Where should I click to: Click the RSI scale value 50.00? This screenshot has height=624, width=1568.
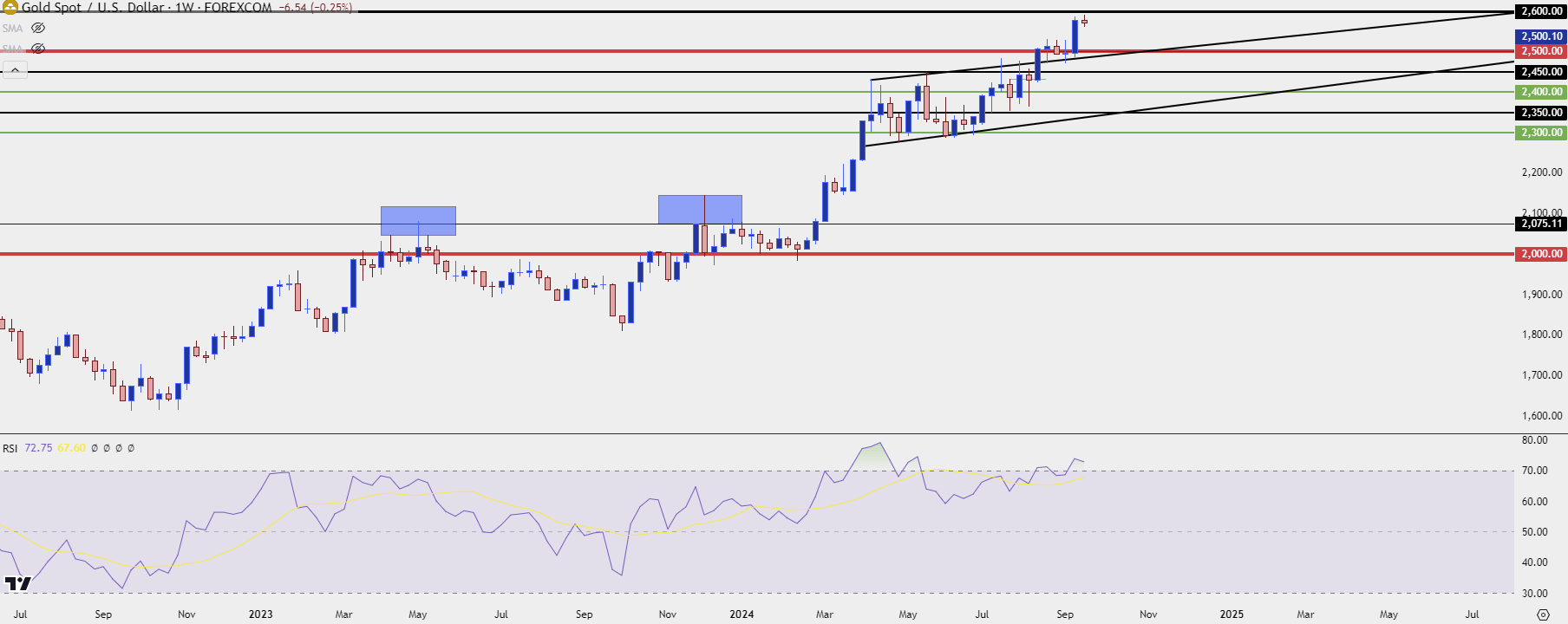(1535, 532)
